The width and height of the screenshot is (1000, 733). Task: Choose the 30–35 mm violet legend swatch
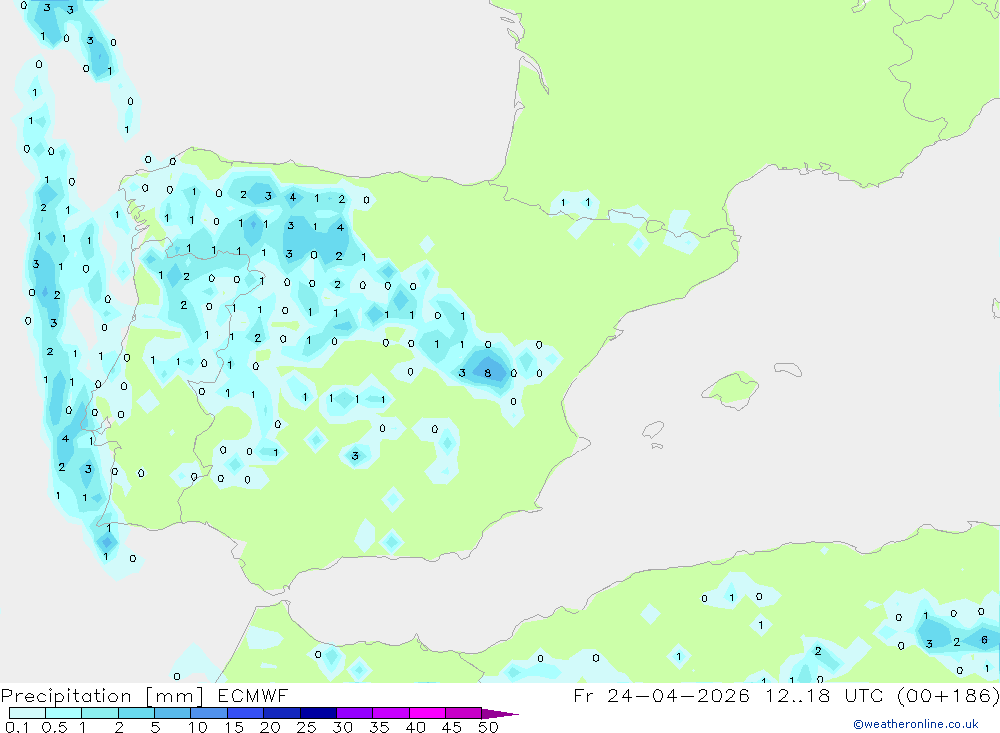[355, 713]
